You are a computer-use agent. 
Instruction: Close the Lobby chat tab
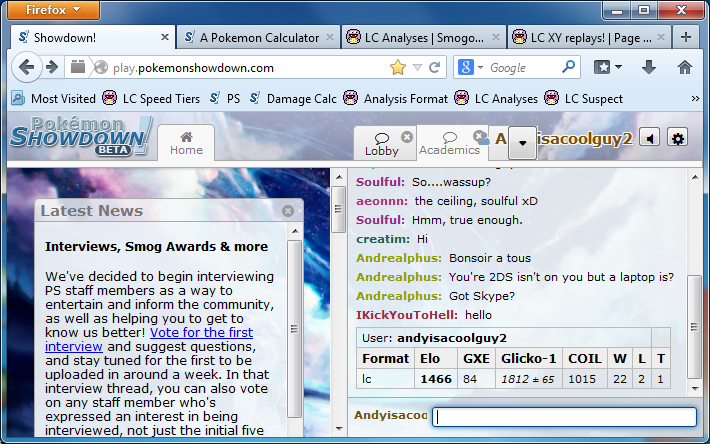[407, 137]
